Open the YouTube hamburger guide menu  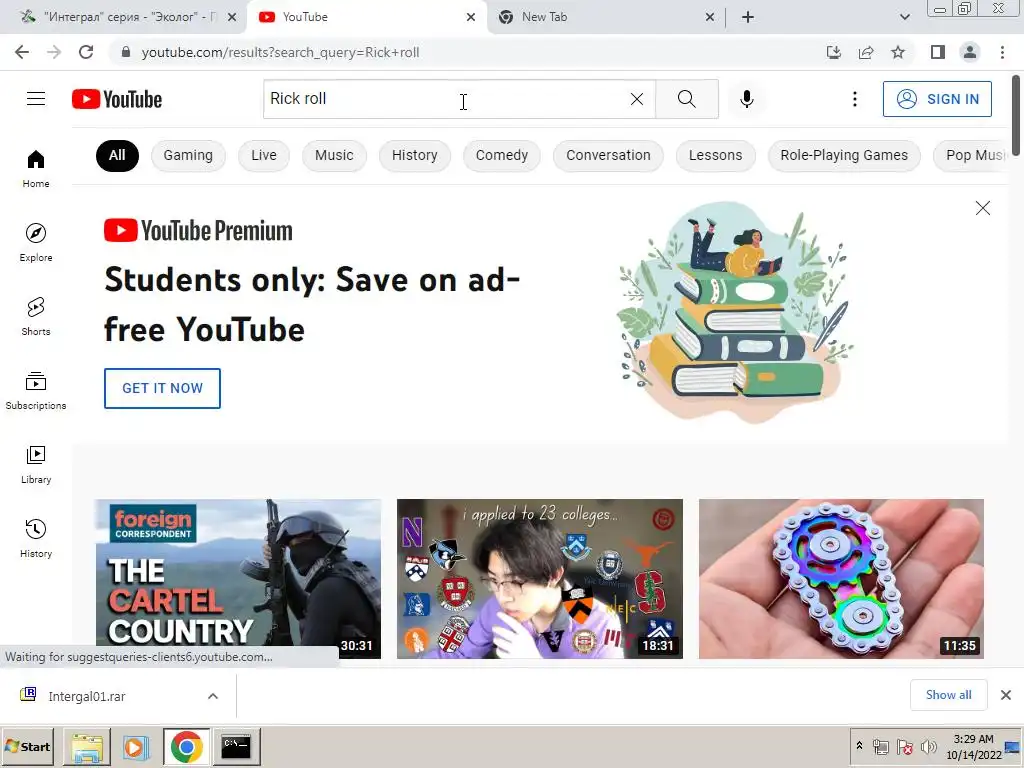click(36, 99)
